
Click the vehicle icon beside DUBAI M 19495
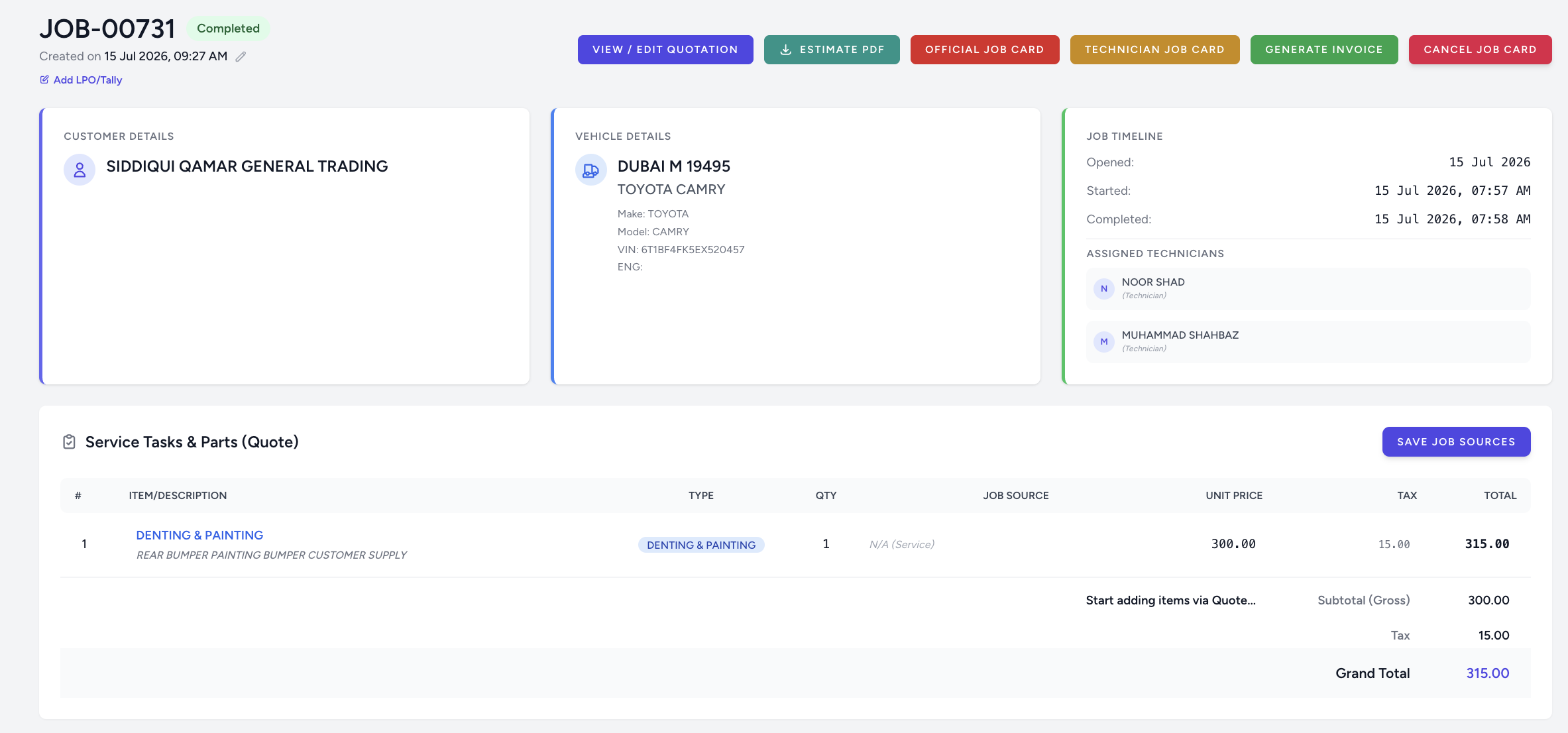pos(590,170)
